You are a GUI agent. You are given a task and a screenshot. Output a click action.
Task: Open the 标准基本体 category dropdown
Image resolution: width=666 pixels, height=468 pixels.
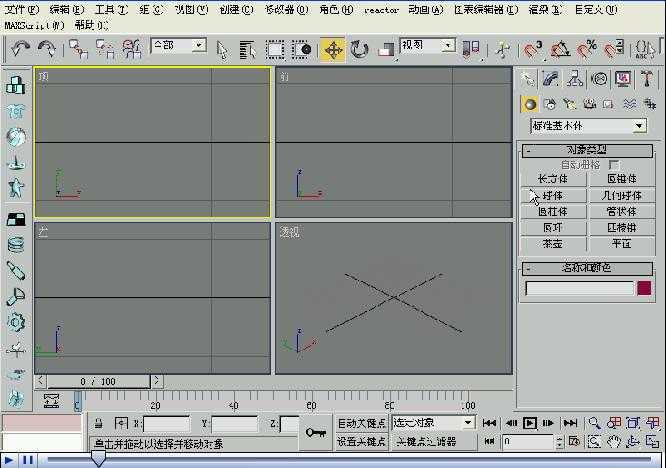[588, 126]
